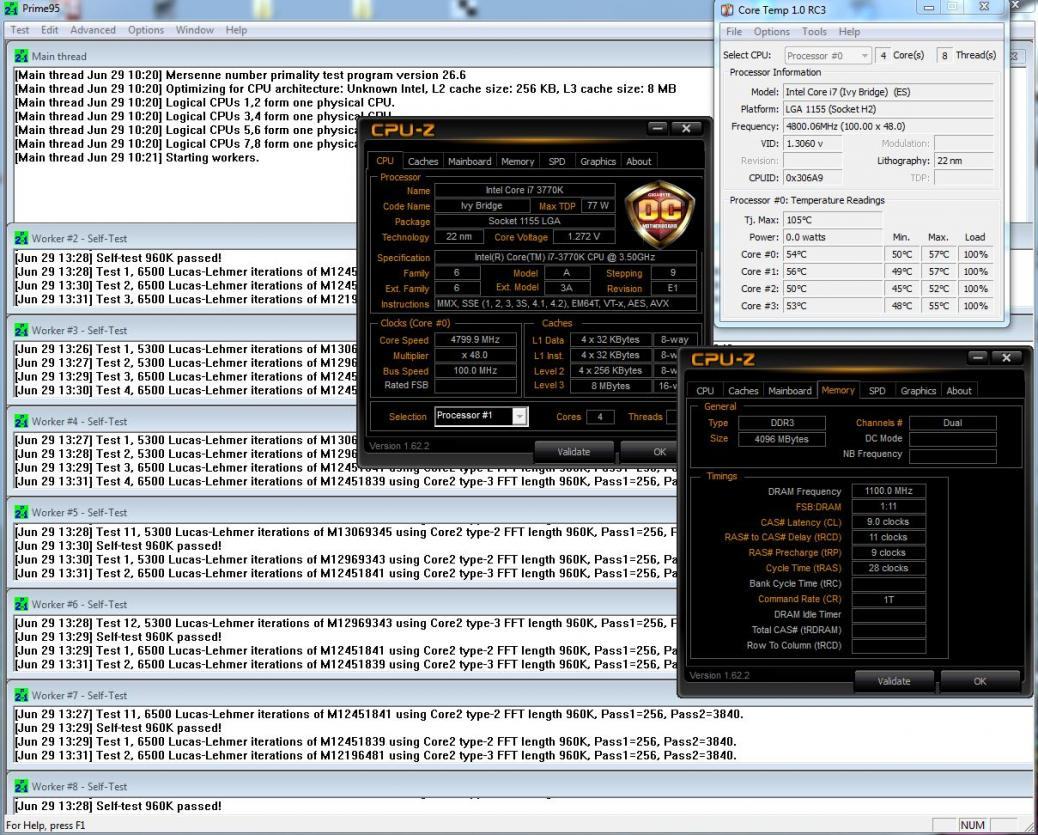Expand the Processor #1 selection dropdown in CPU-Z
1038x835 pixels.
[x=520, y=416]
